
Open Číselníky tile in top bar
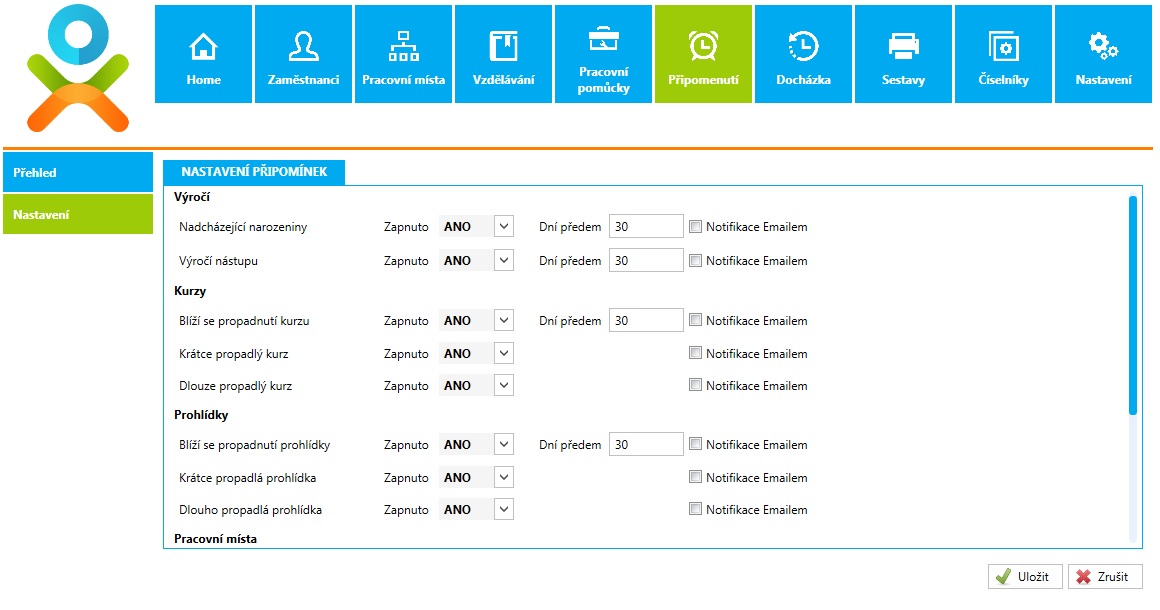[1003, 54]
